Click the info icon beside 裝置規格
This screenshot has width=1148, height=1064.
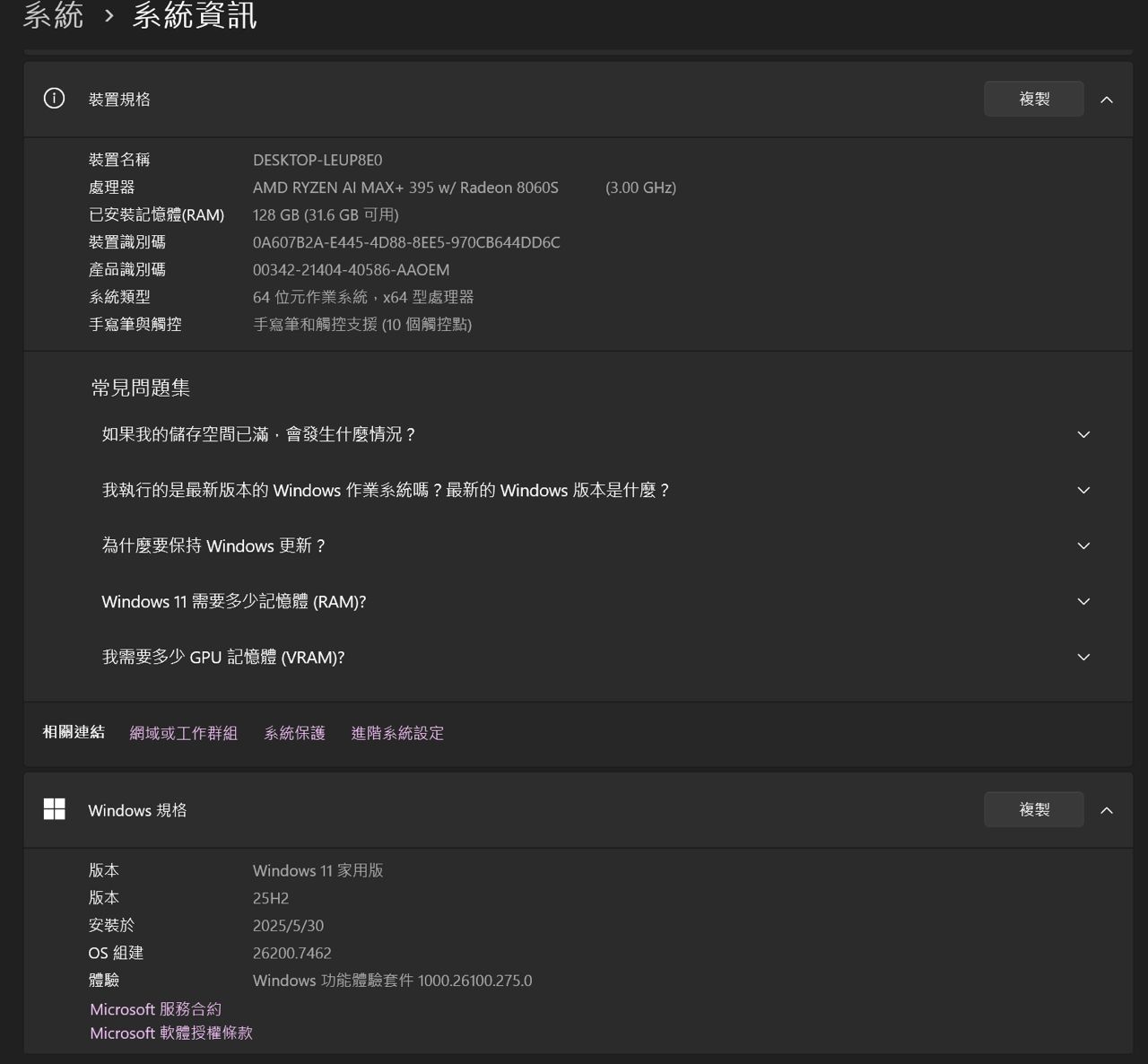55,99
